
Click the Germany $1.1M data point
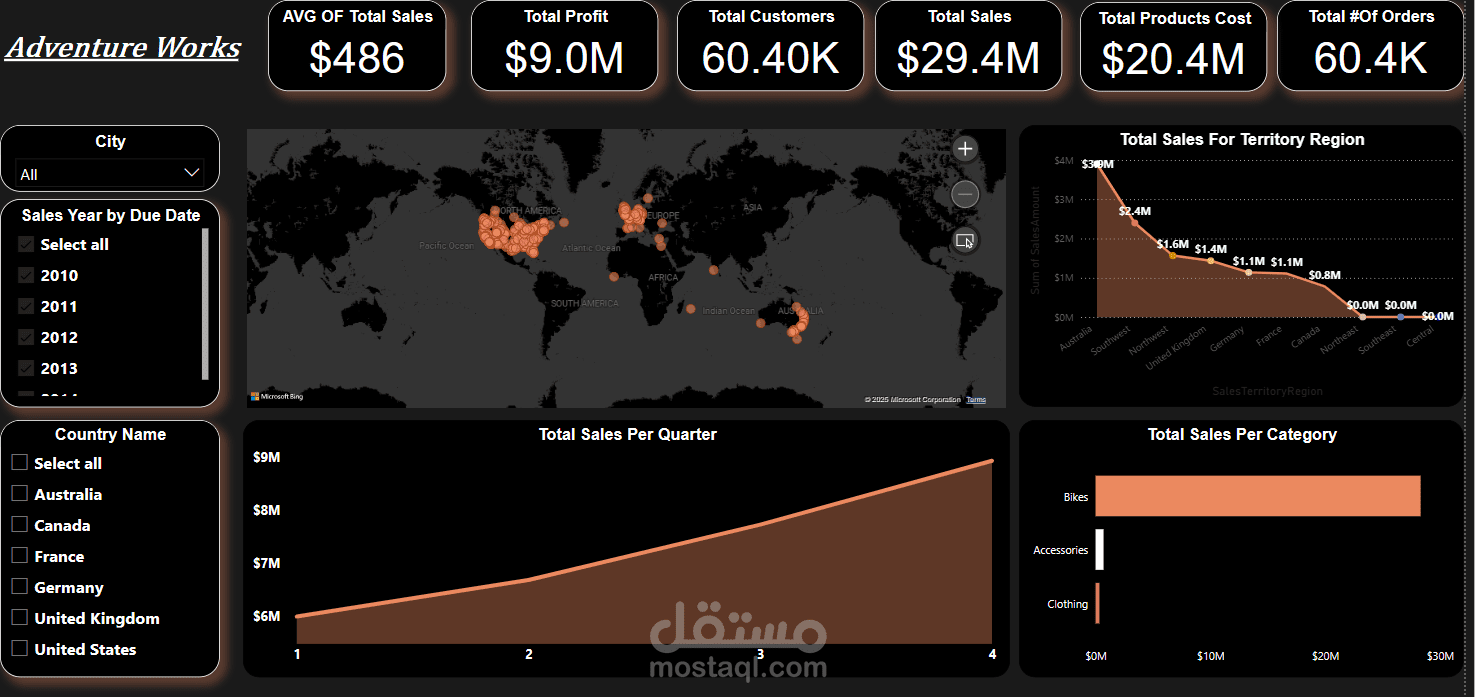point(1249,272)
